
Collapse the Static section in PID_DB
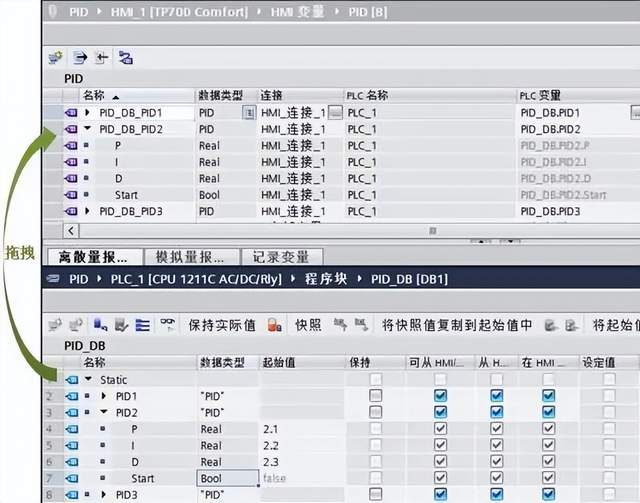point(88,379)
